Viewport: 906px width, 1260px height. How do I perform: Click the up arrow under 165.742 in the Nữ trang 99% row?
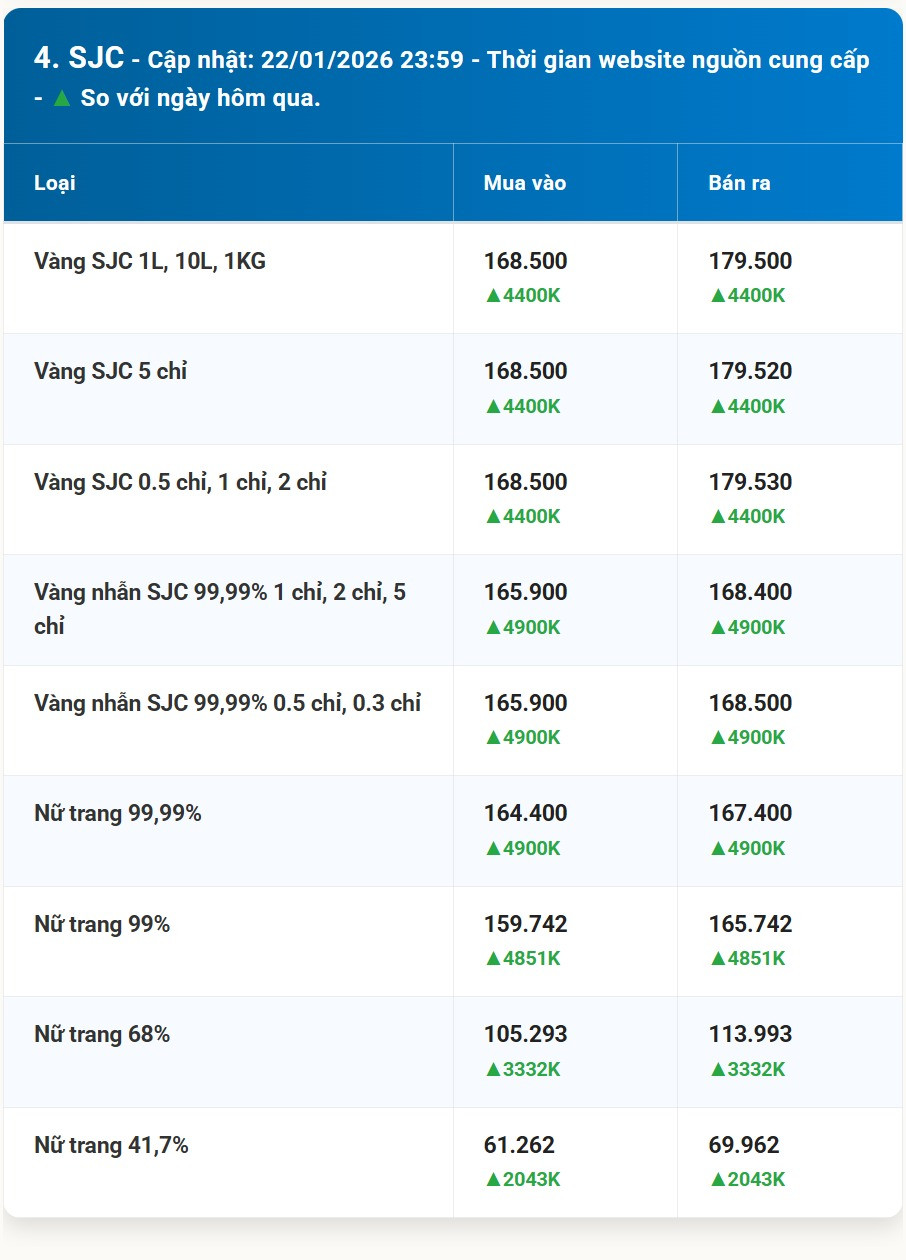coord(717,958)
